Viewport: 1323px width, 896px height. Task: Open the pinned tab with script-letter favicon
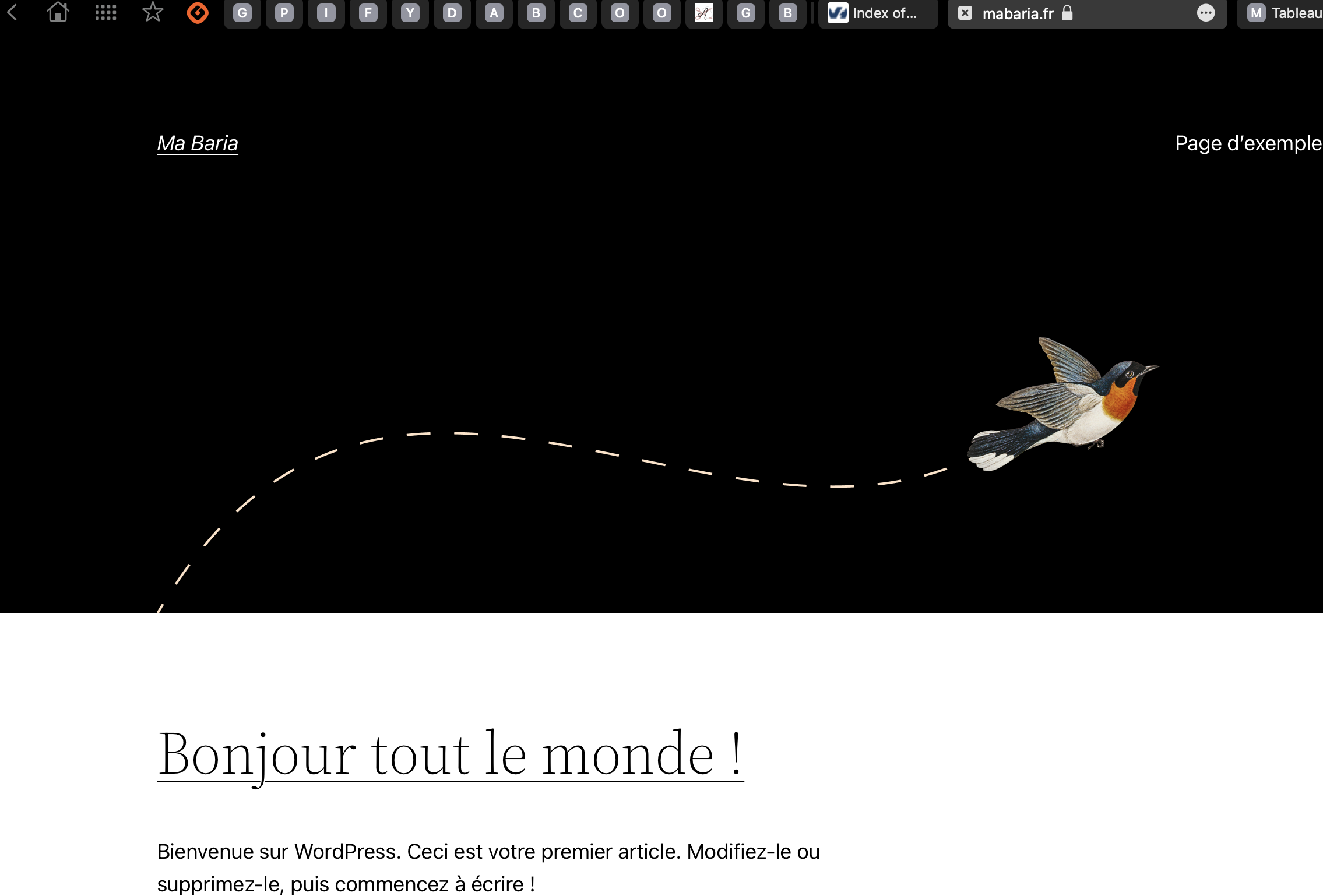pos(704,13)
